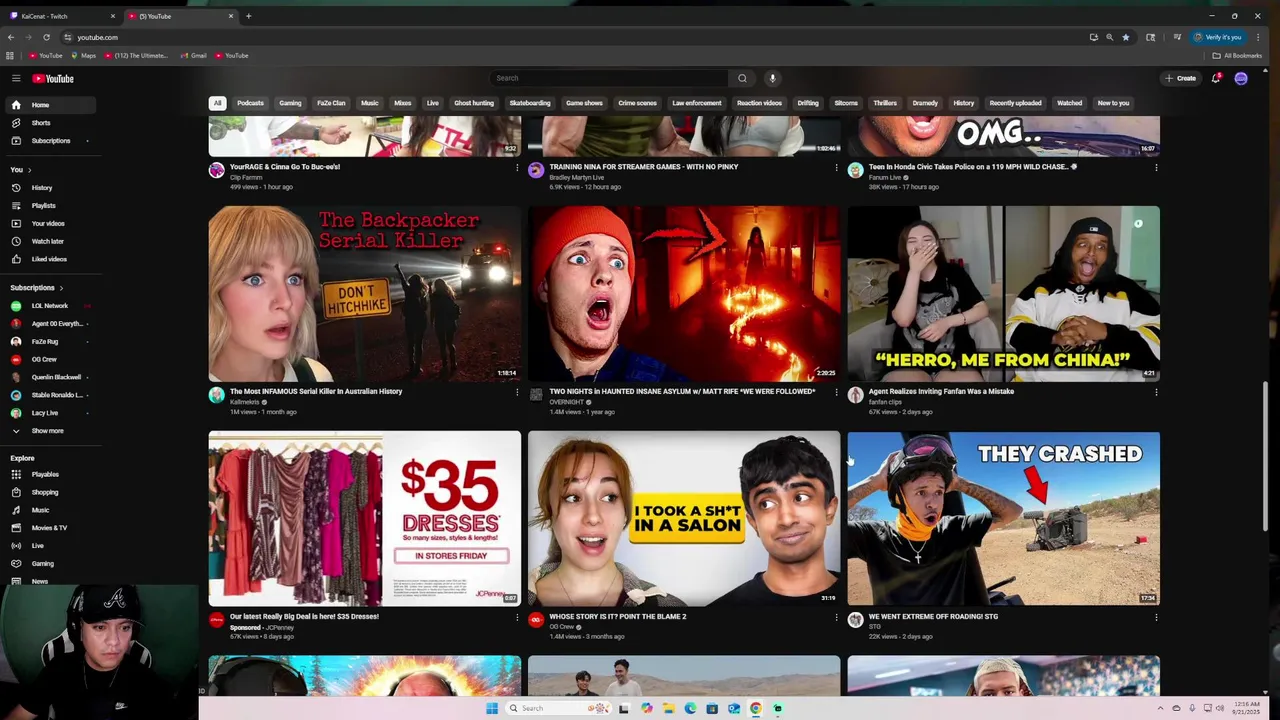
Task: Open the Quenlin Blackwell subscription
Action: tap(48, 377)
